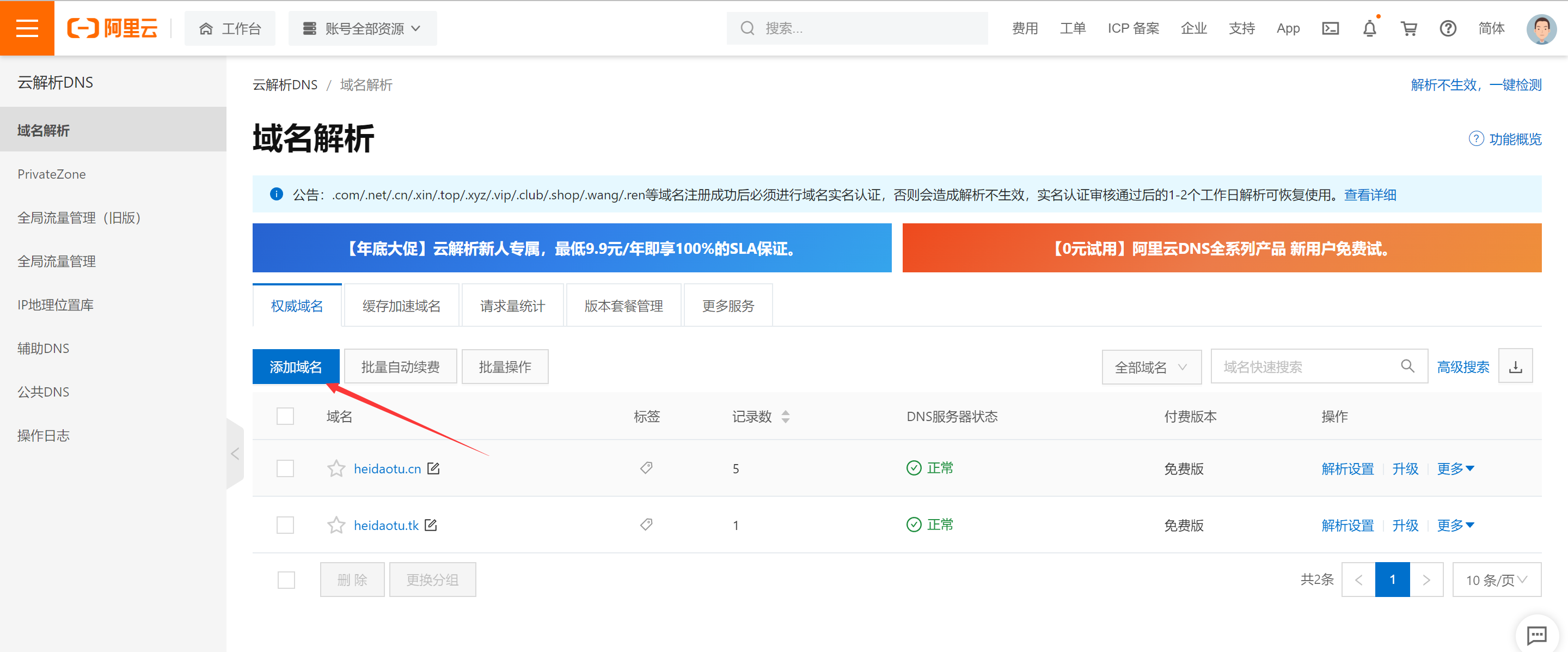Click 解析不生效，一键检测 link

coord(1476,84)
